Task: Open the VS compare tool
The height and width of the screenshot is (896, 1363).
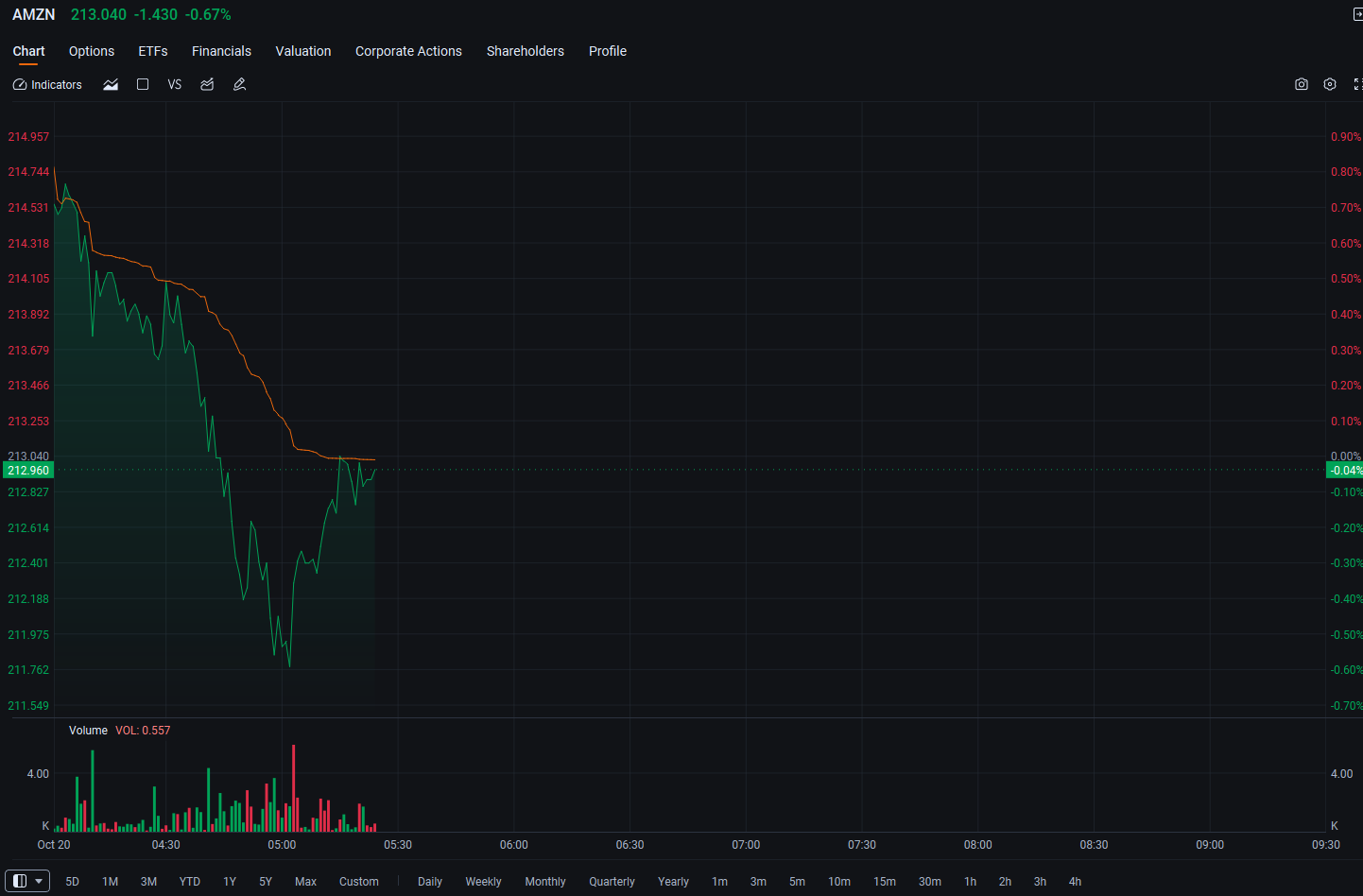Action: 175,85
